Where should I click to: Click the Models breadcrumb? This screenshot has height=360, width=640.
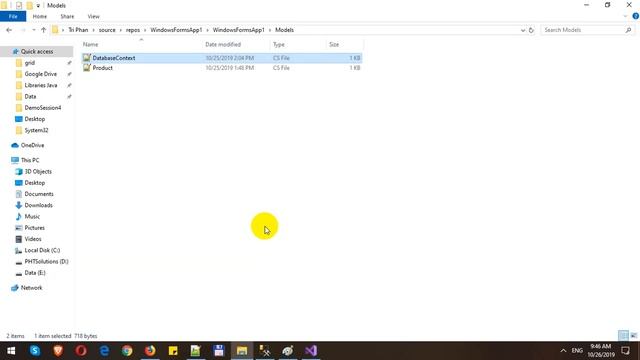tap(284, 30)
